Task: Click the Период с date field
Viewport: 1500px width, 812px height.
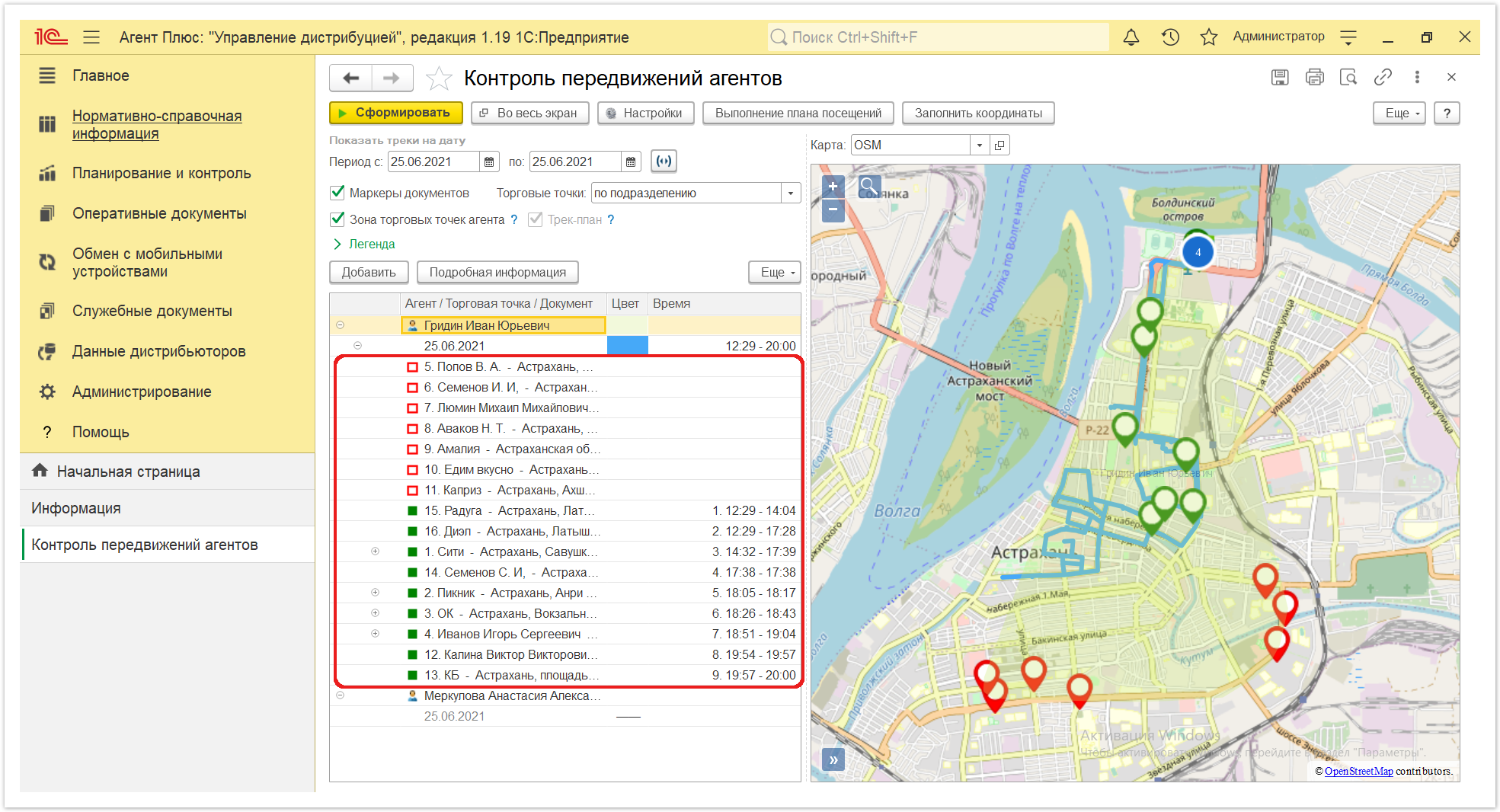Action: coord(433,161)
